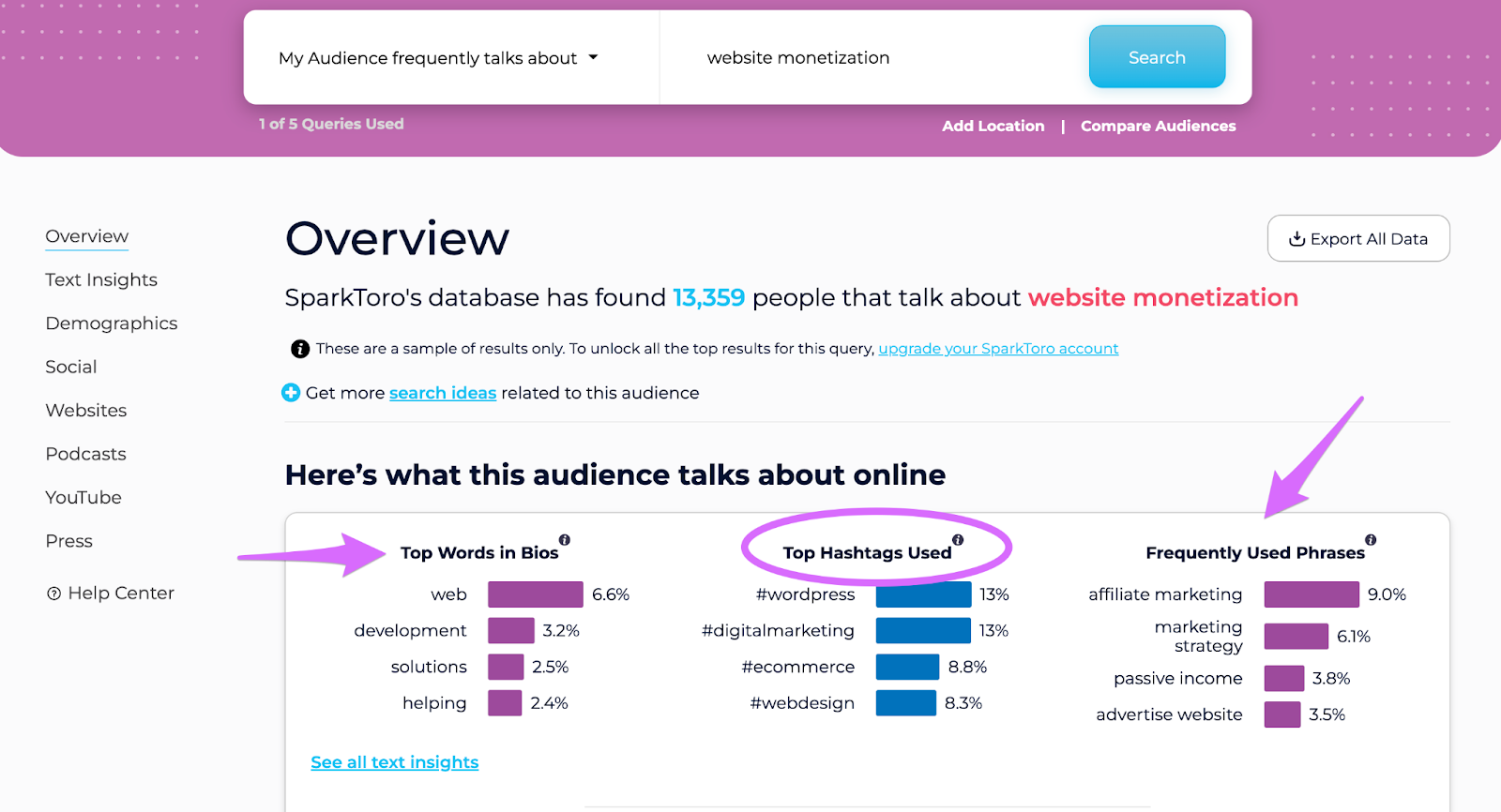1501x812 pixels.
Task: Click See all text insights link
Action: (x=395, y=762)
